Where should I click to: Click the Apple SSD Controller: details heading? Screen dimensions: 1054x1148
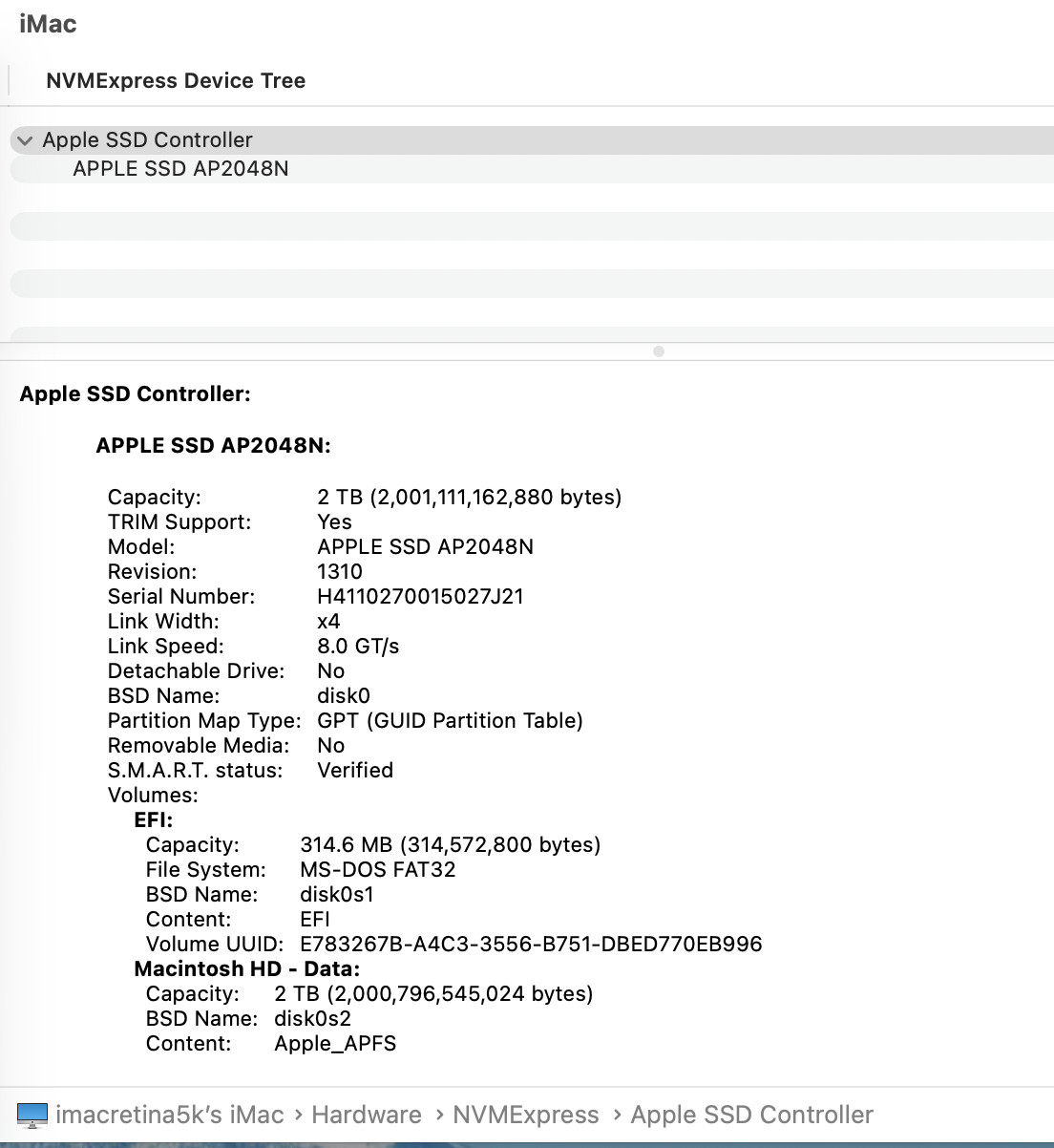(136, 394)
